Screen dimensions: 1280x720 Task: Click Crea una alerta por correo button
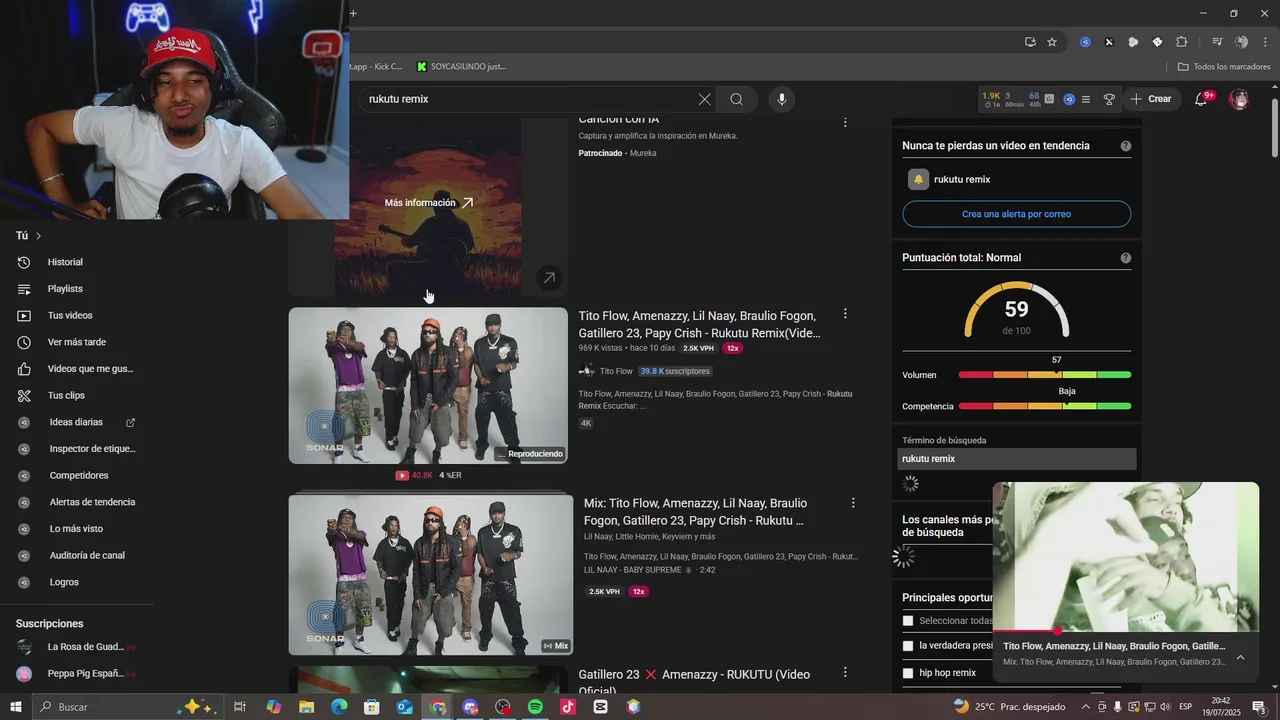[x=1017, y=214]
